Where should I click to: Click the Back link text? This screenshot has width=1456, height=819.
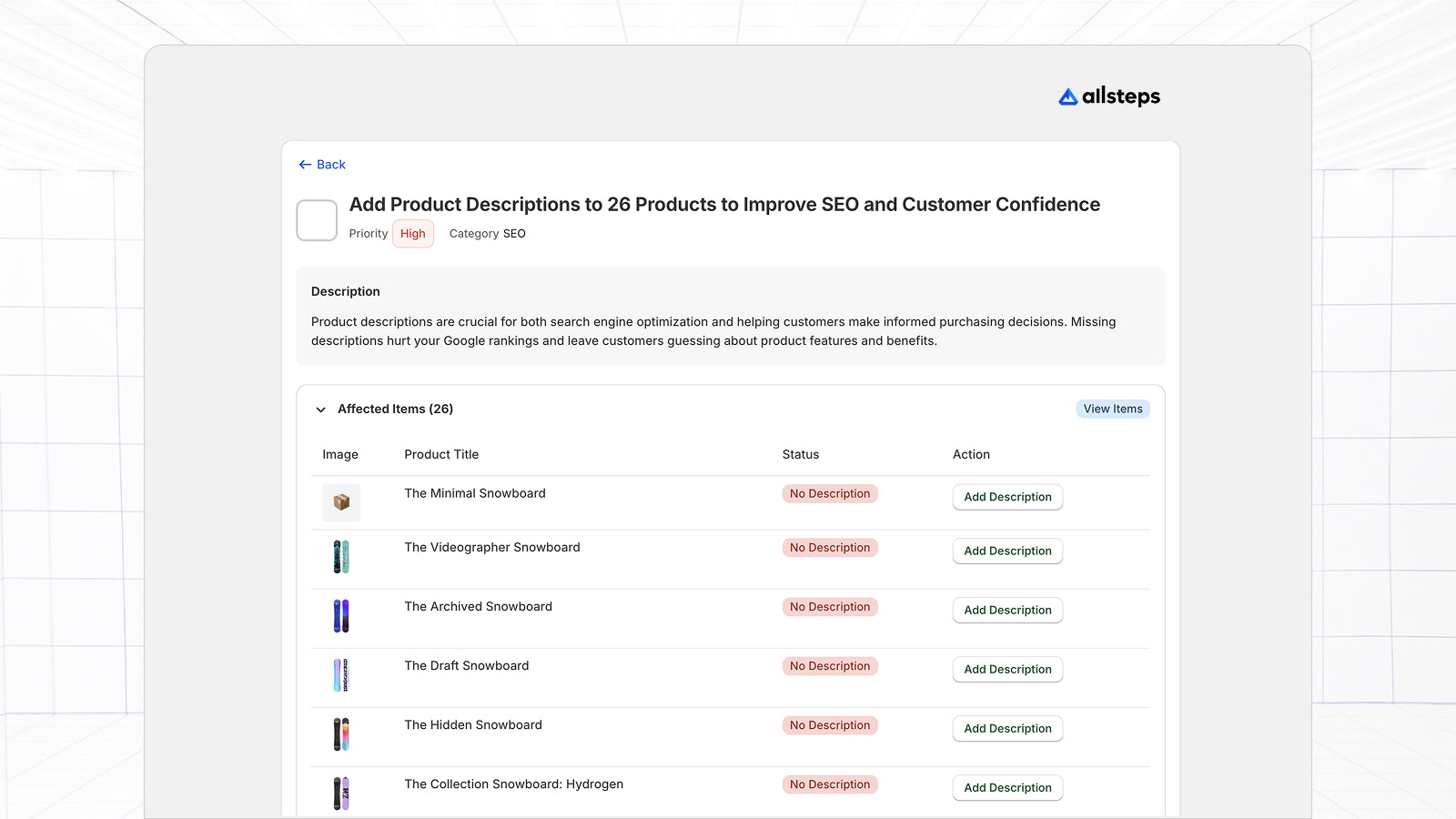[331, 165]
